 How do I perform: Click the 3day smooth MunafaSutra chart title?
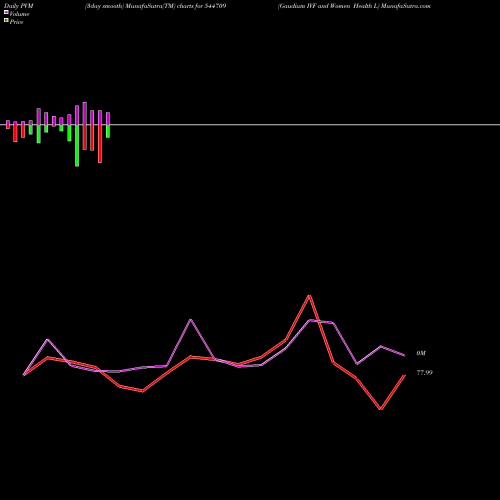tap(156, 6)
